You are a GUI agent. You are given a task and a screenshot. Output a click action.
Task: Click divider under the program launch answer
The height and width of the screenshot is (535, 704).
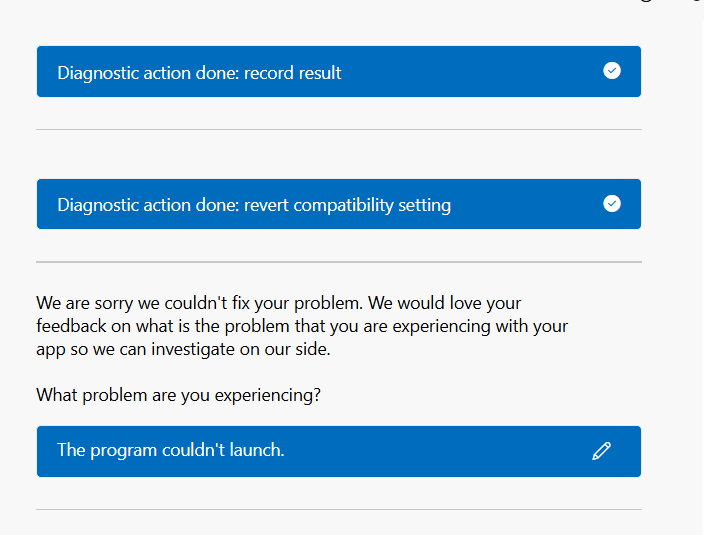(x=338, y=510)
